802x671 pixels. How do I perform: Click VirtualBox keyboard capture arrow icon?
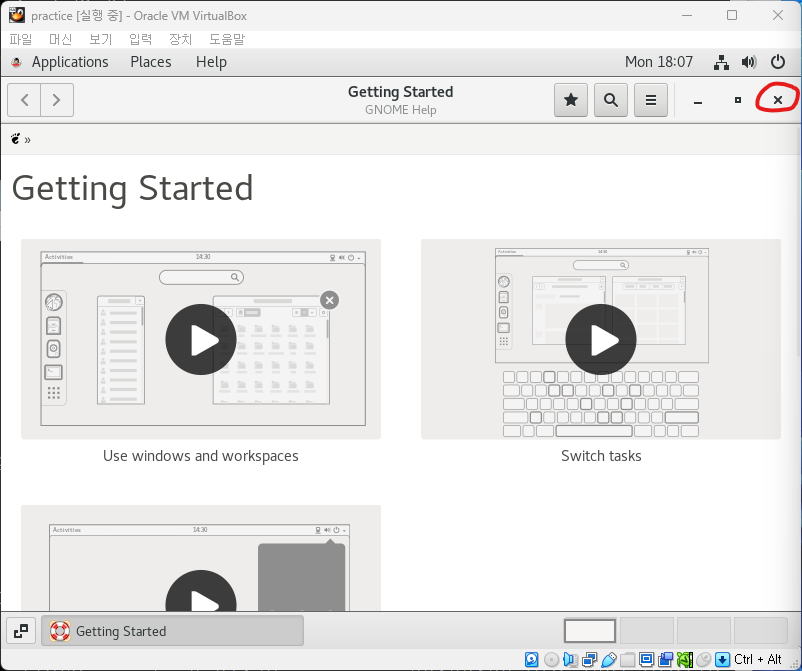point(722,660)
